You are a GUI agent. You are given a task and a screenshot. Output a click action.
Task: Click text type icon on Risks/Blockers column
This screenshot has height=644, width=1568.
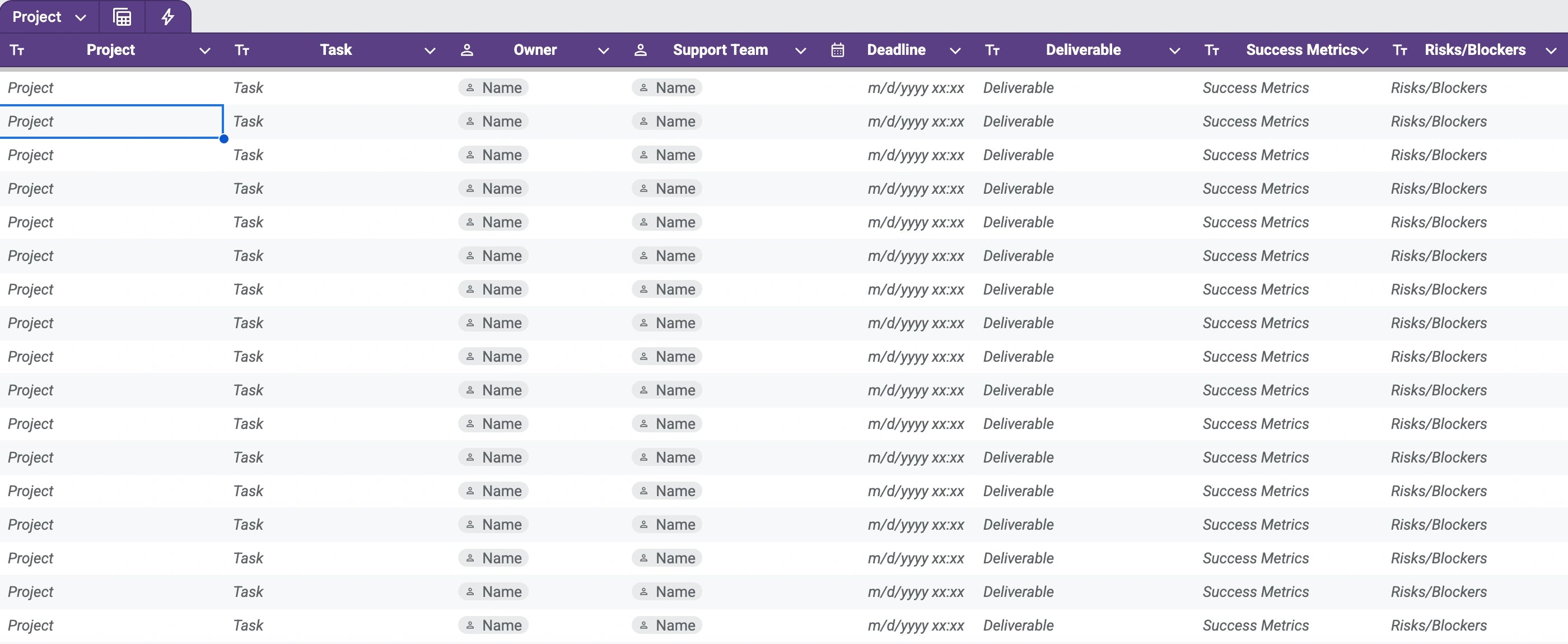coord(1399,50)
